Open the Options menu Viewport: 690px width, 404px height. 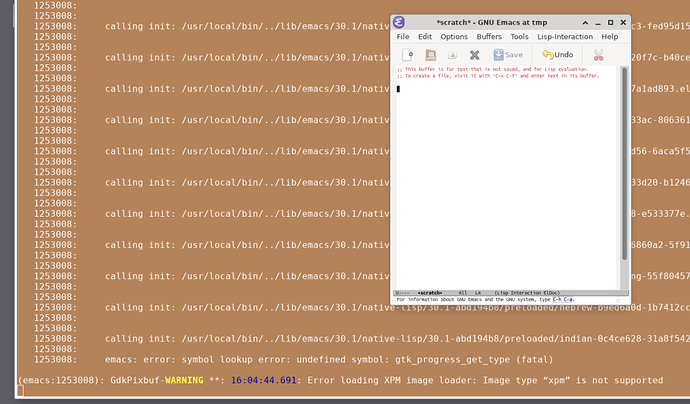[454, 37]
